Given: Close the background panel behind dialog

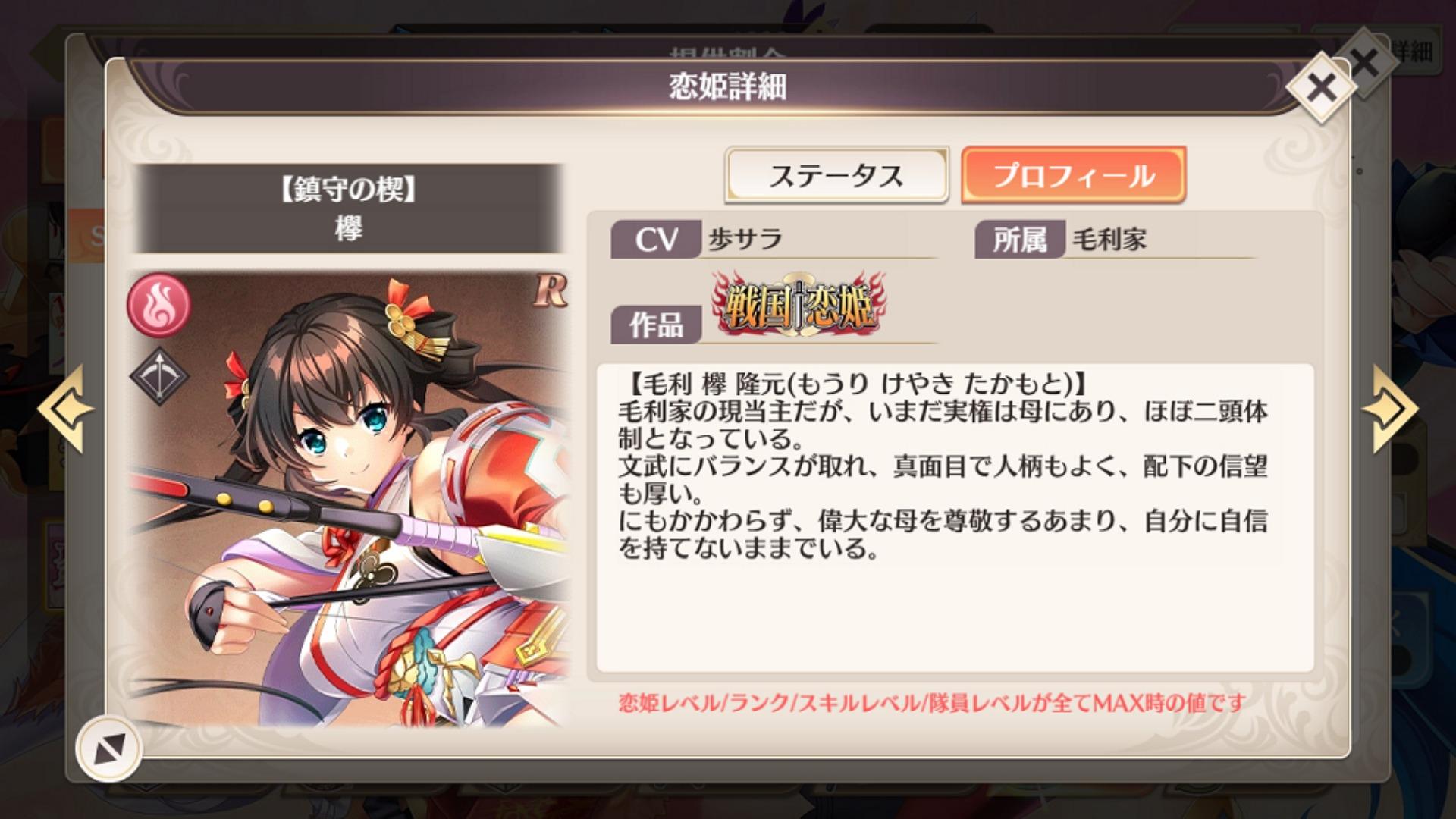Looking at the screenshot, I should [1364, 63].
